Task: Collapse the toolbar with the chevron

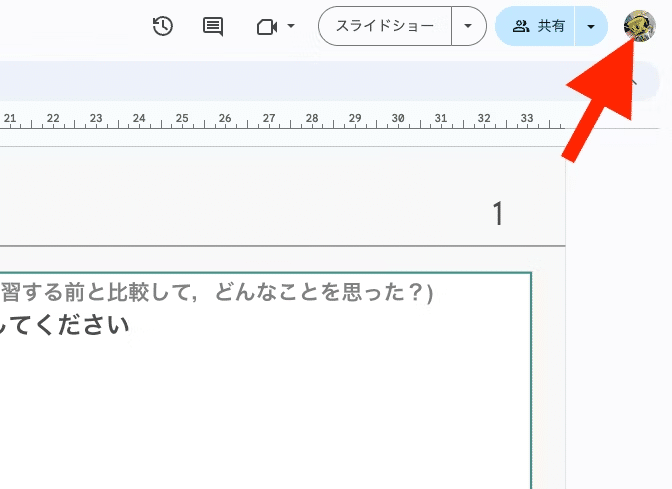Action: pos(634,81)
